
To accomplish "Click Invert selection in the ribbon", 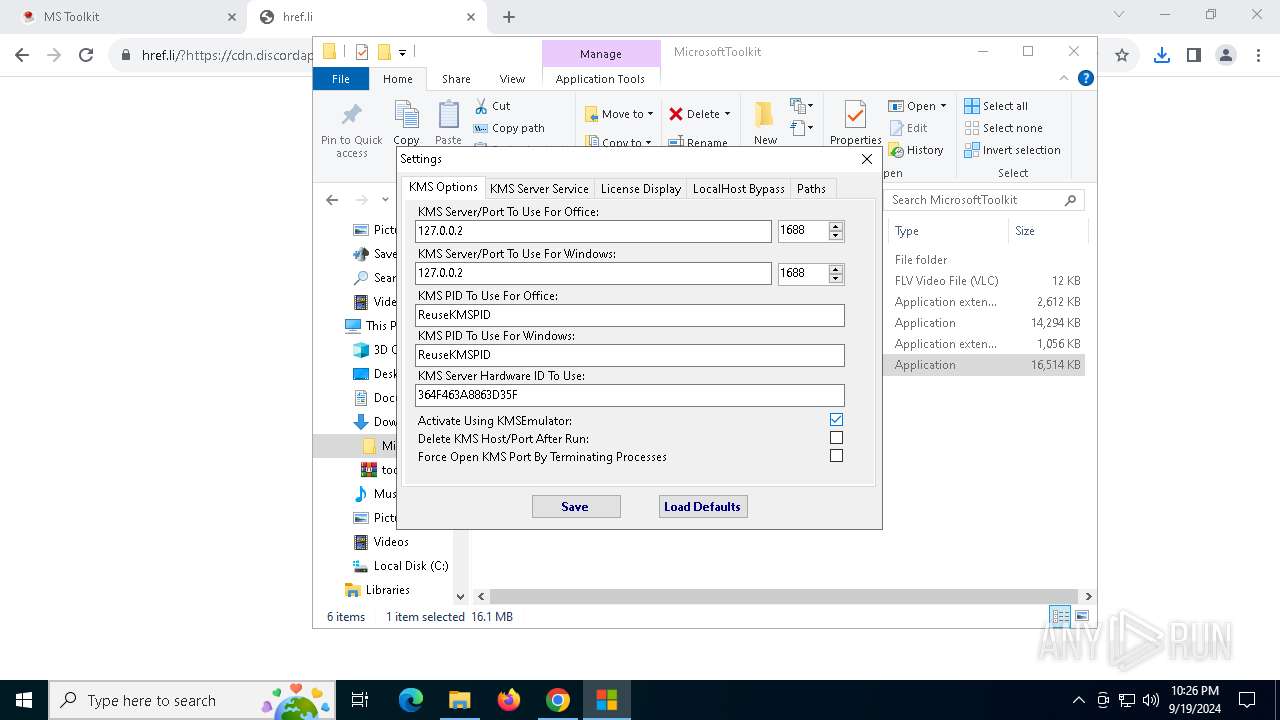I will click(1012, 150).
